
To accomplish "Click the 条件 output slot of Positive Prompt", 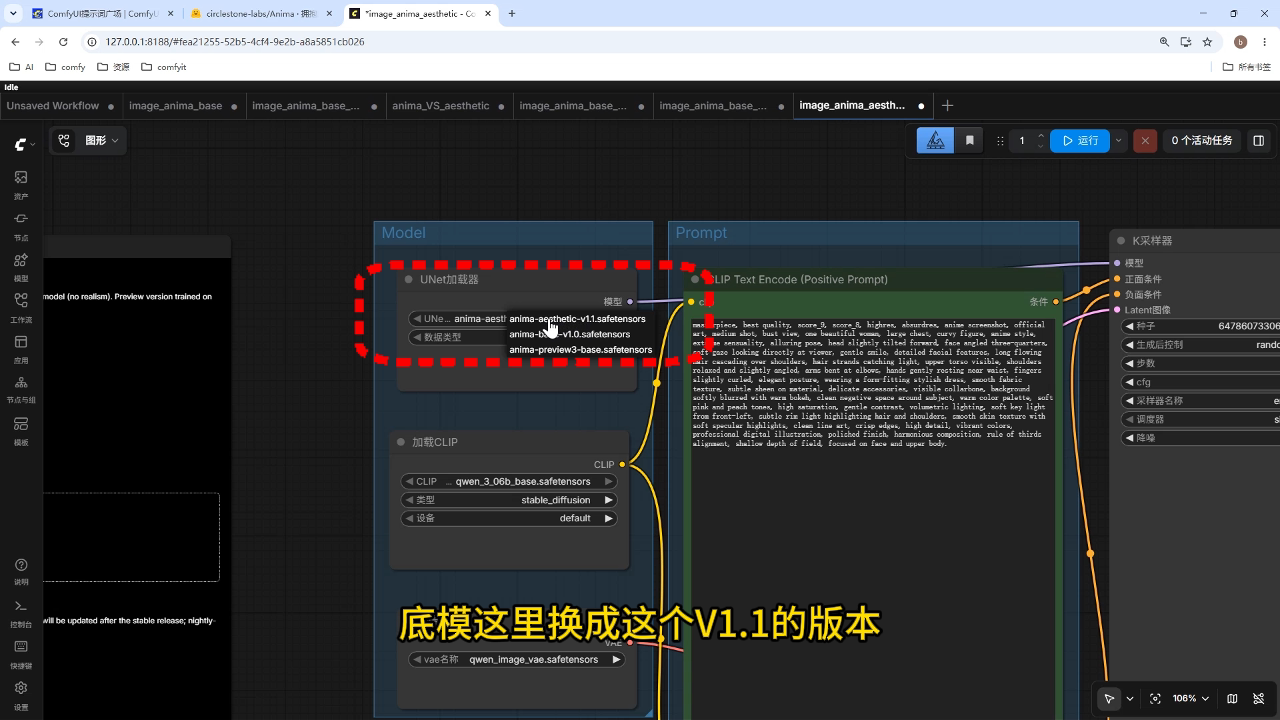I will coord(1056,301).
